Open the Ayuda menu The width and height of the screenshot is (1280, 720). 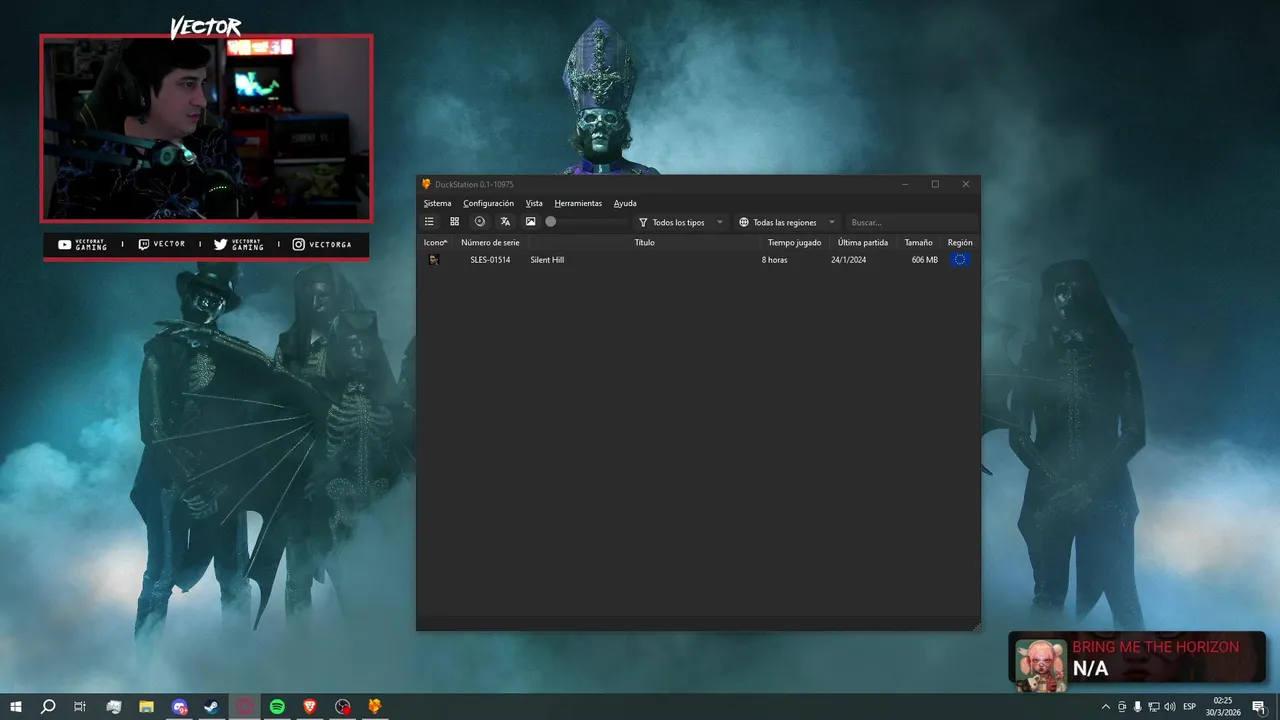tap(625, 203)
